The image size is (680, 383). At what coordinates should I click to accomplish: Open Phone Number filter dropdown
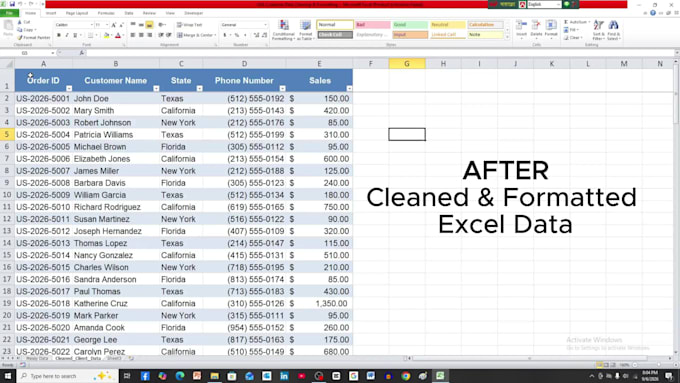pos(283,88)
